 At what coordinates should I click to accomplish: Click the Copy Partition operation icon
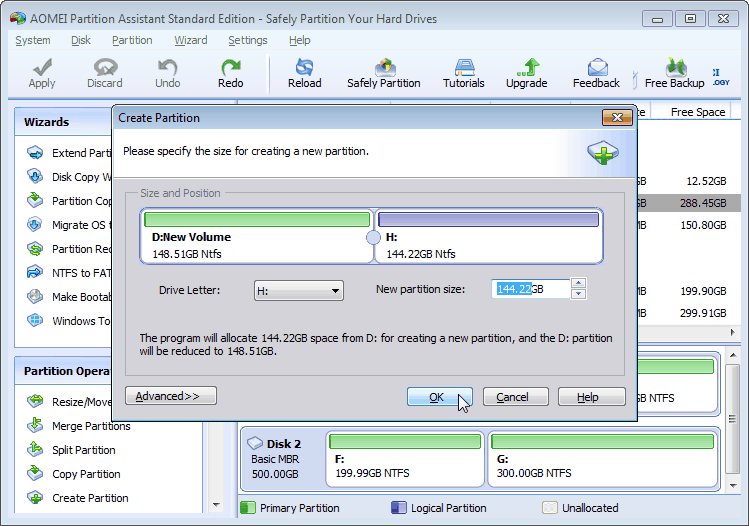(x=35, y=473)
